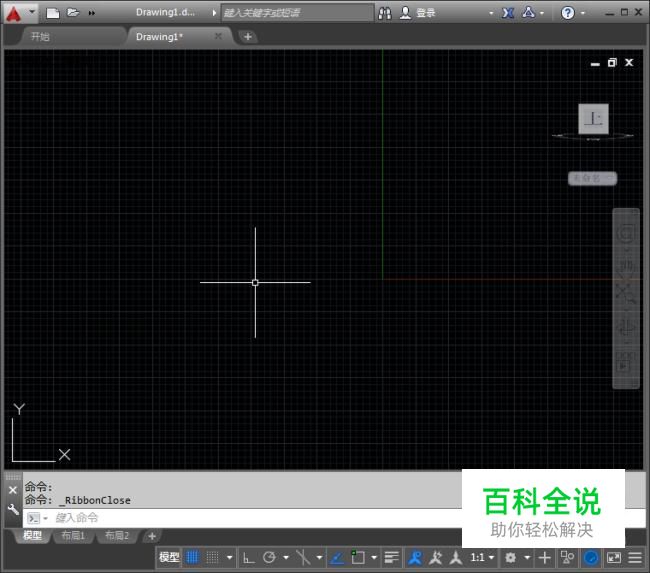Restore the drawing viewport window
Screen dimensions: 650x573
click(612, 63)
